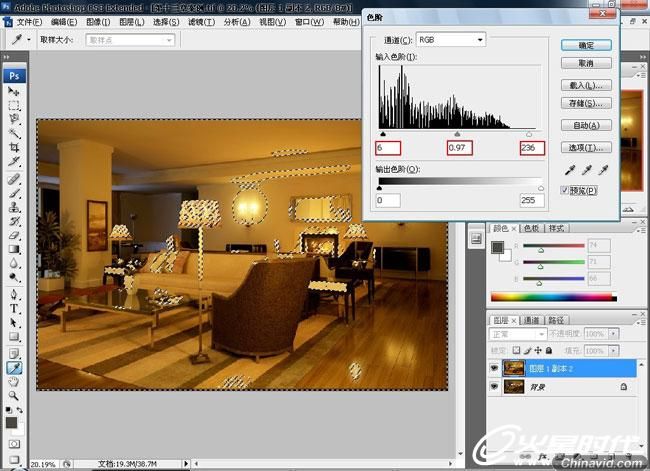Select the Eyedropper tool in toolbox
650x471 pixels.
14,368
